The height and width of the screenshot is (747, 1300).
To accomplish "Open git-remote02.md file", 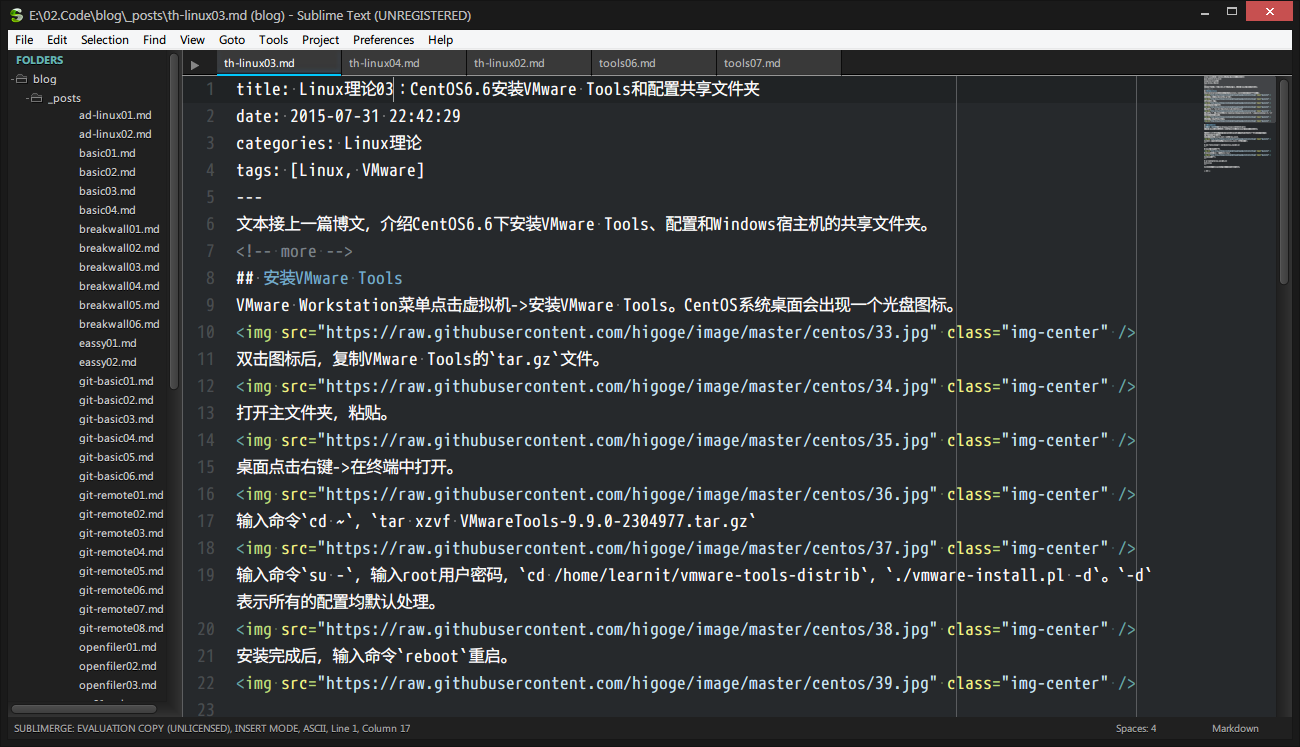I will [x=121, y=514].
